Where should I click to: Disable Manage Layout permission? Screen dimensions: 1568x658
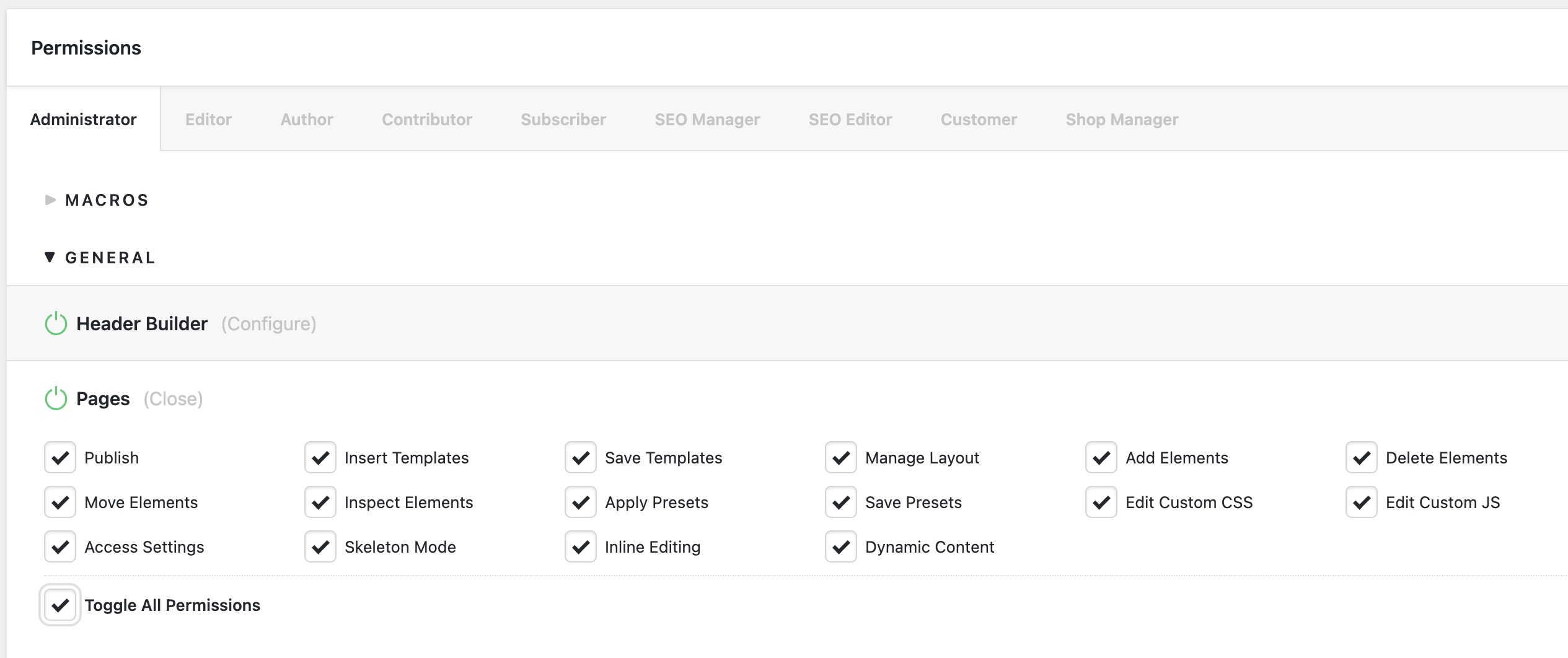tap(841, 458)
